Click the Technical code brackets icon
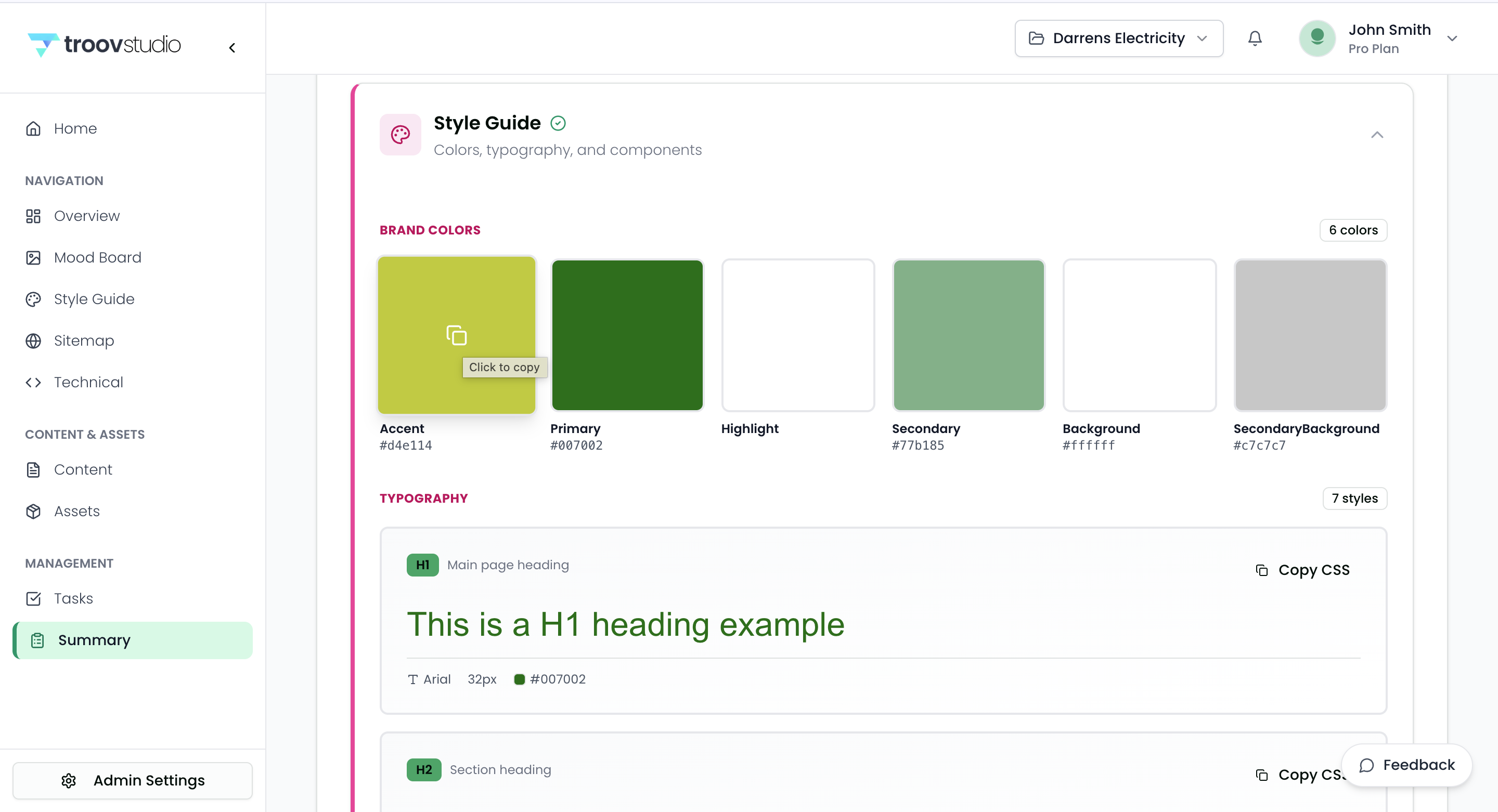Viewport: 1498px width, 812px height. coord(33,383)
